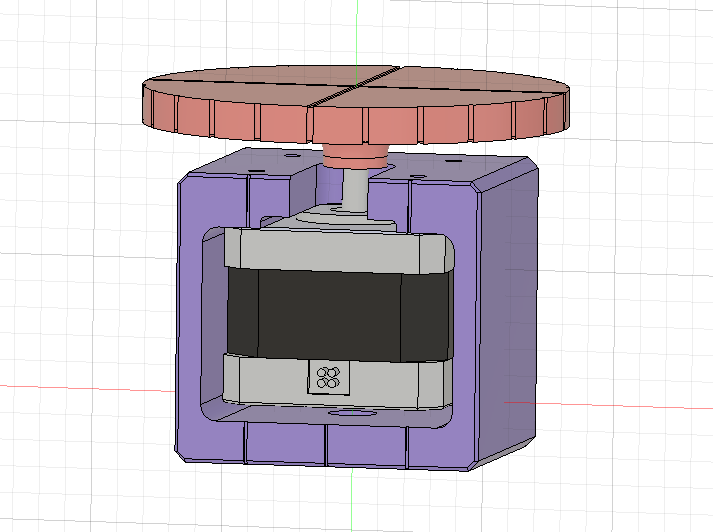
Task: Select the motor's bottom silver end cap
Action: [x=337, y=381]
